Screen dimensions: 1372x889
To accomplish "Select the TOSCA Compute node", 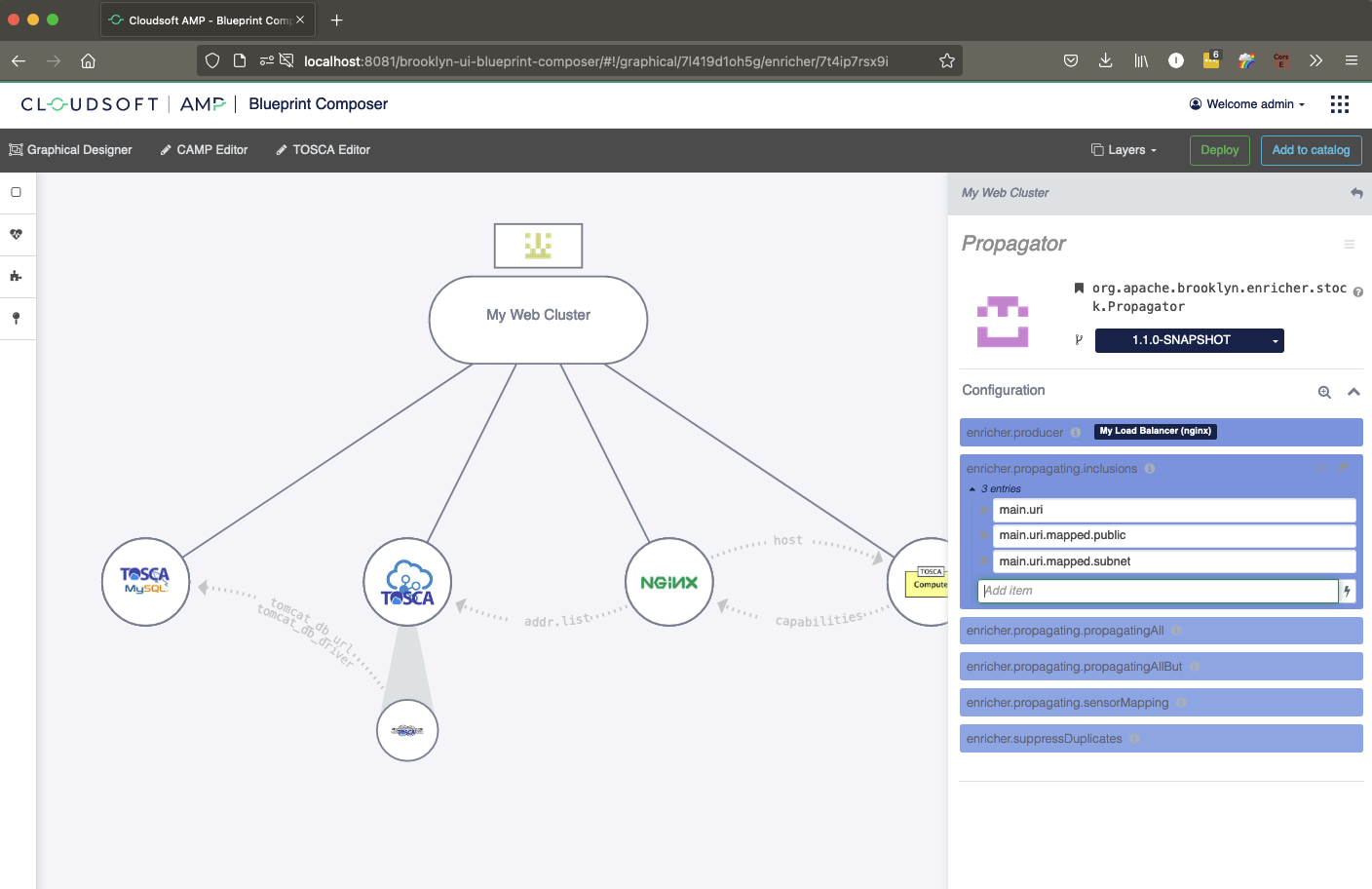I will (919, 582).
